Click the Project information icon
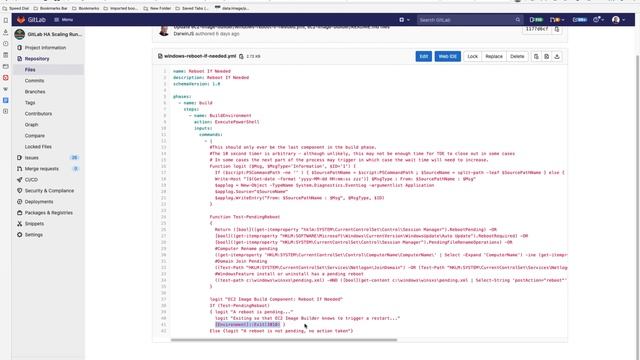This screenshot has height=360, width=640. pos(19,48)
